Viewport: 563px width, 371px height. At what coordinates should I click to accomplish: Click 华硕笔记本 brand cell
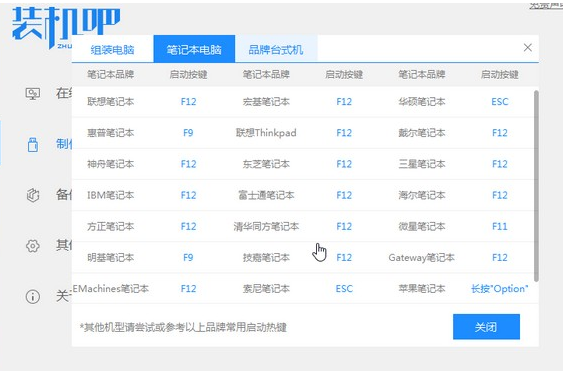(x=422, y=102)
